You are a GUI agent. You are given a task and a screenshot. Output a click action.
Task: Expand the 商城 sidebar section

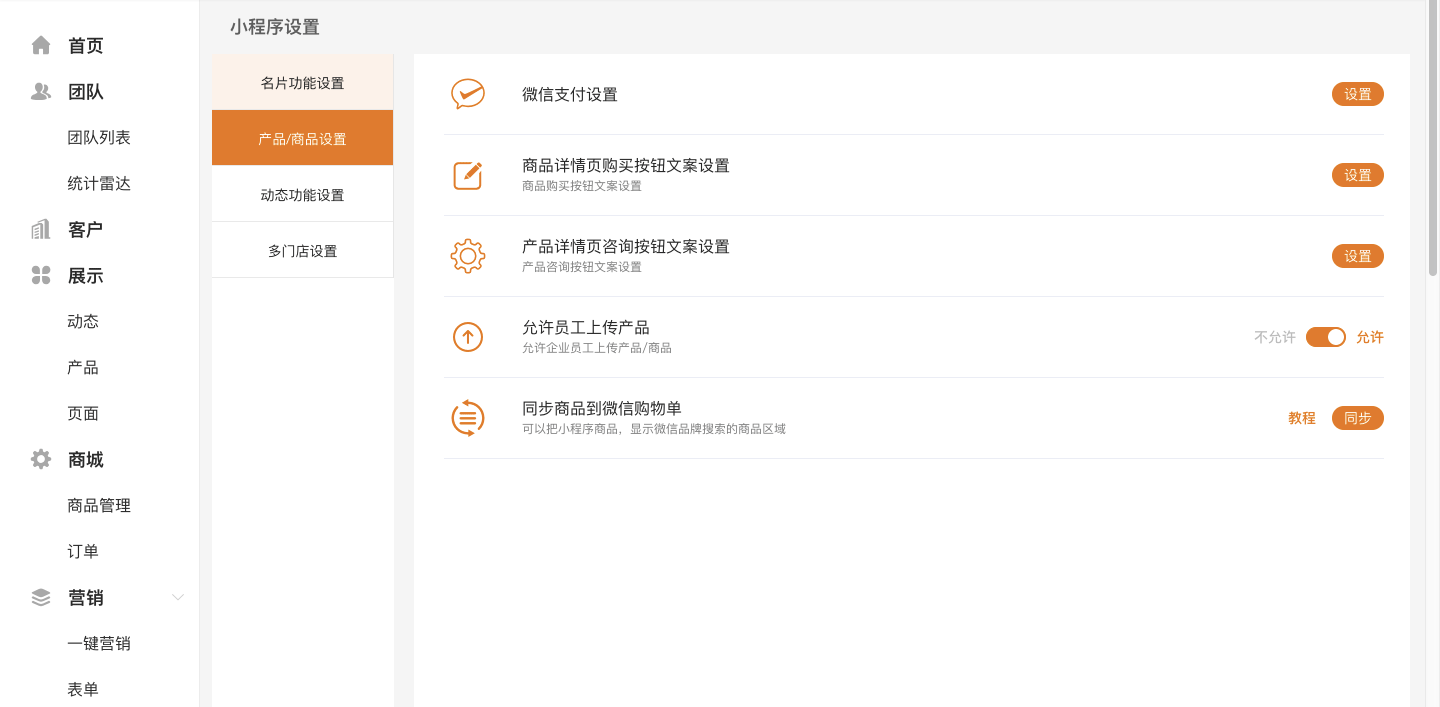pyautogui.click(x=85, y=459)
